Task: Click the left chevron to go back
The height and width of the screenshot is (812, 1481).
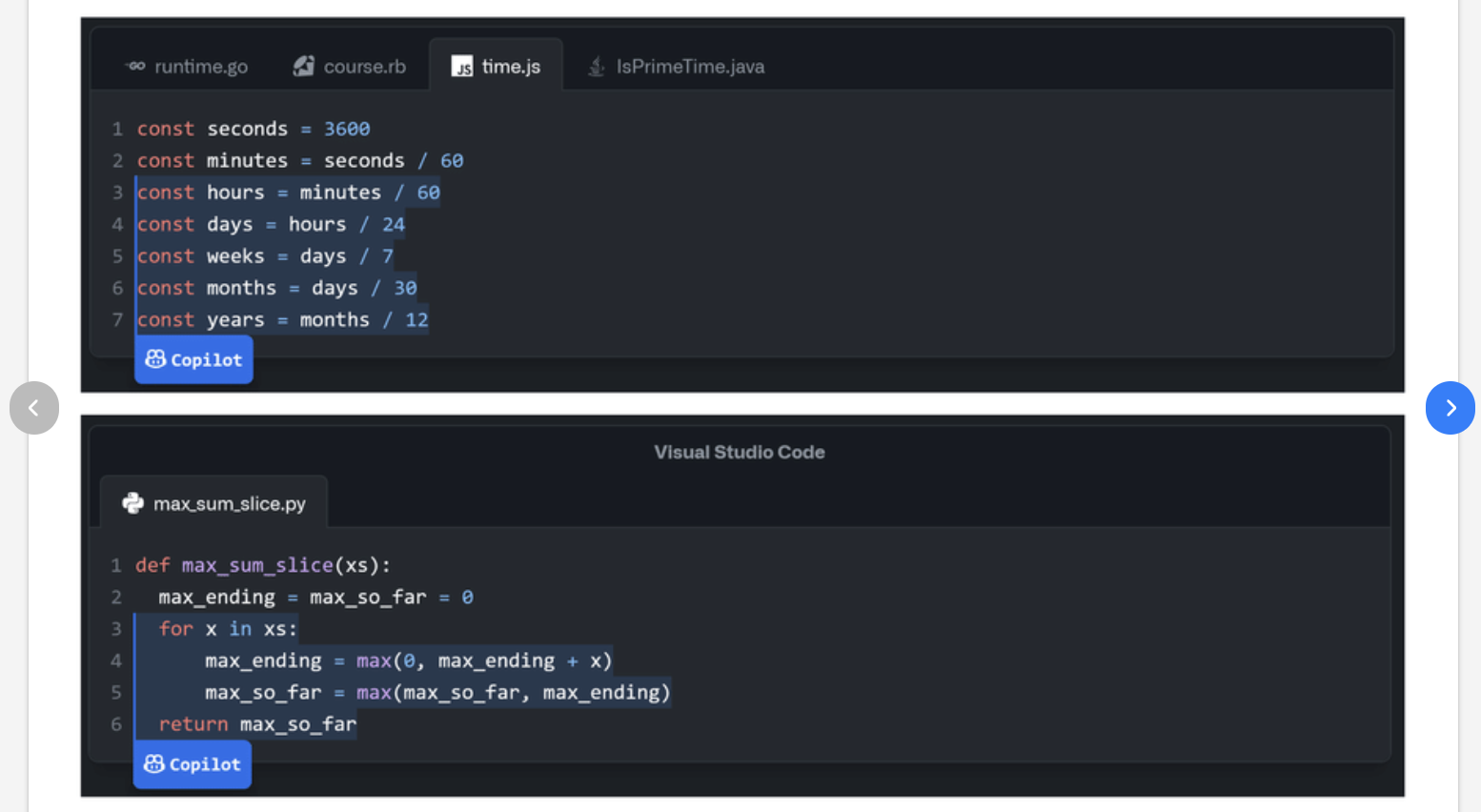Action: 34,408
